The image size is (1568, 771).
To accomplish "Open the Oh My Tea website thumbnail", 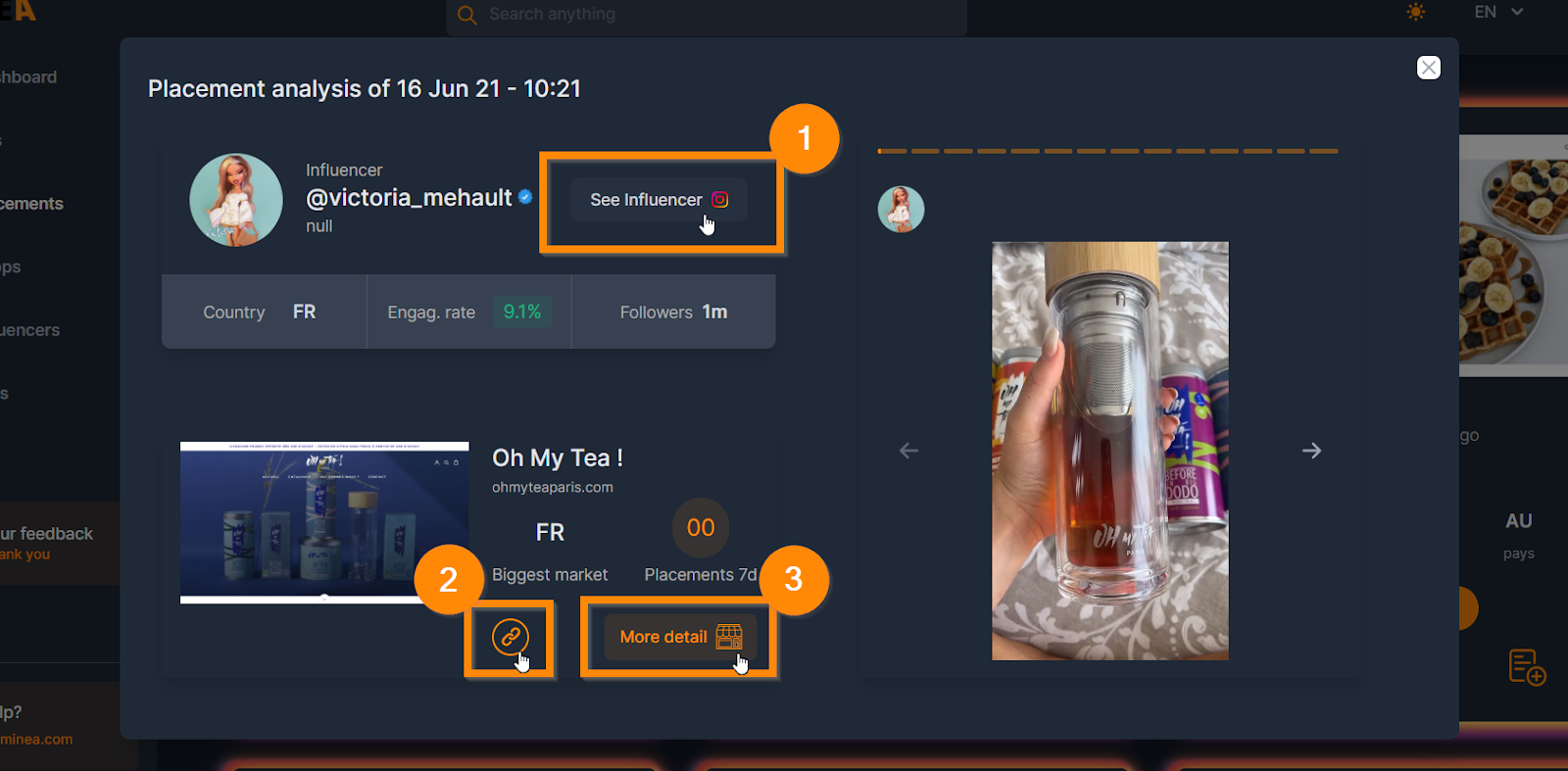I will 324,522.
